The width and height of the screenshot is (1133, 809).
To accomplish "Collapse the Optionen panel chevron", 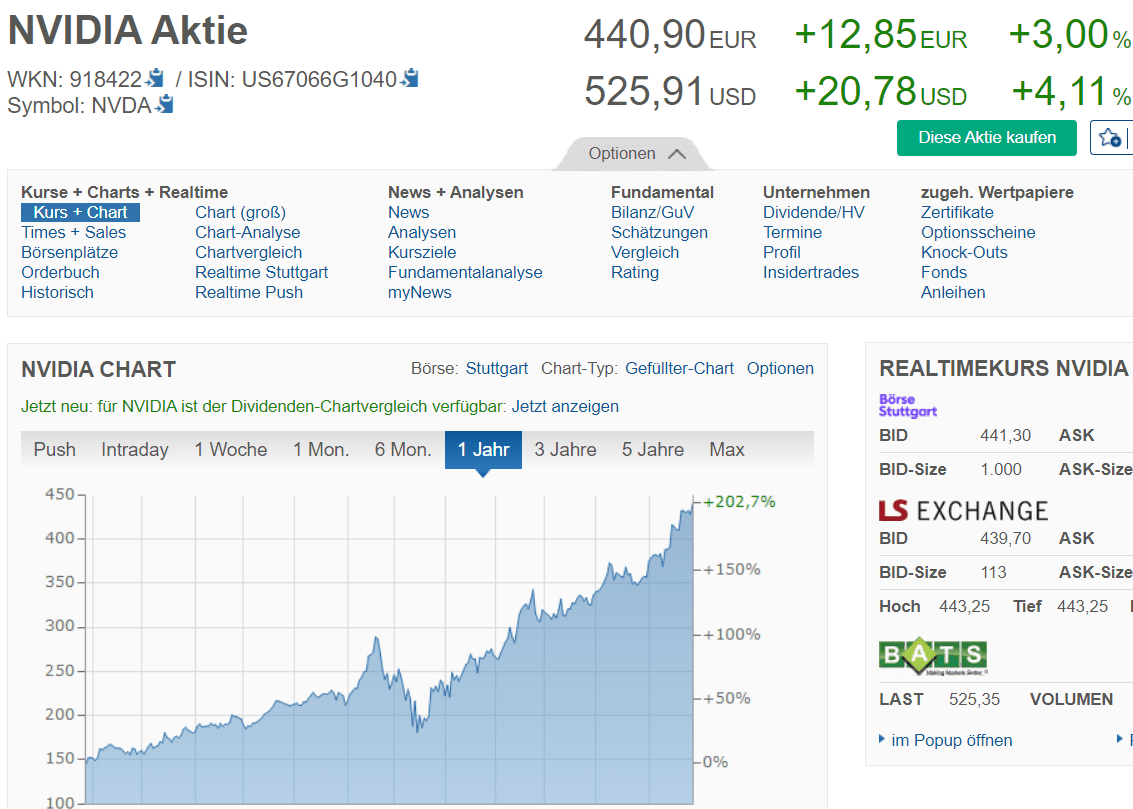I will [x=677, y=154].
